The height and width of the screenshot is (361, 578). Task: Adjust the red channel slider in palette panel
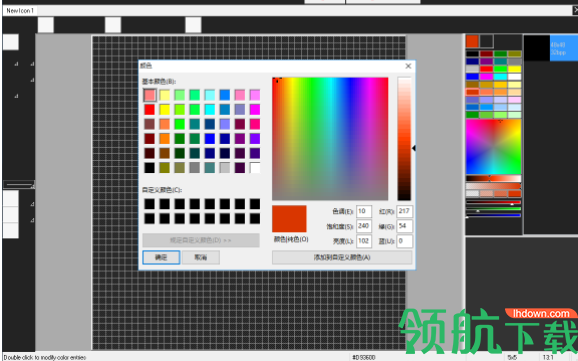point(493,202)
